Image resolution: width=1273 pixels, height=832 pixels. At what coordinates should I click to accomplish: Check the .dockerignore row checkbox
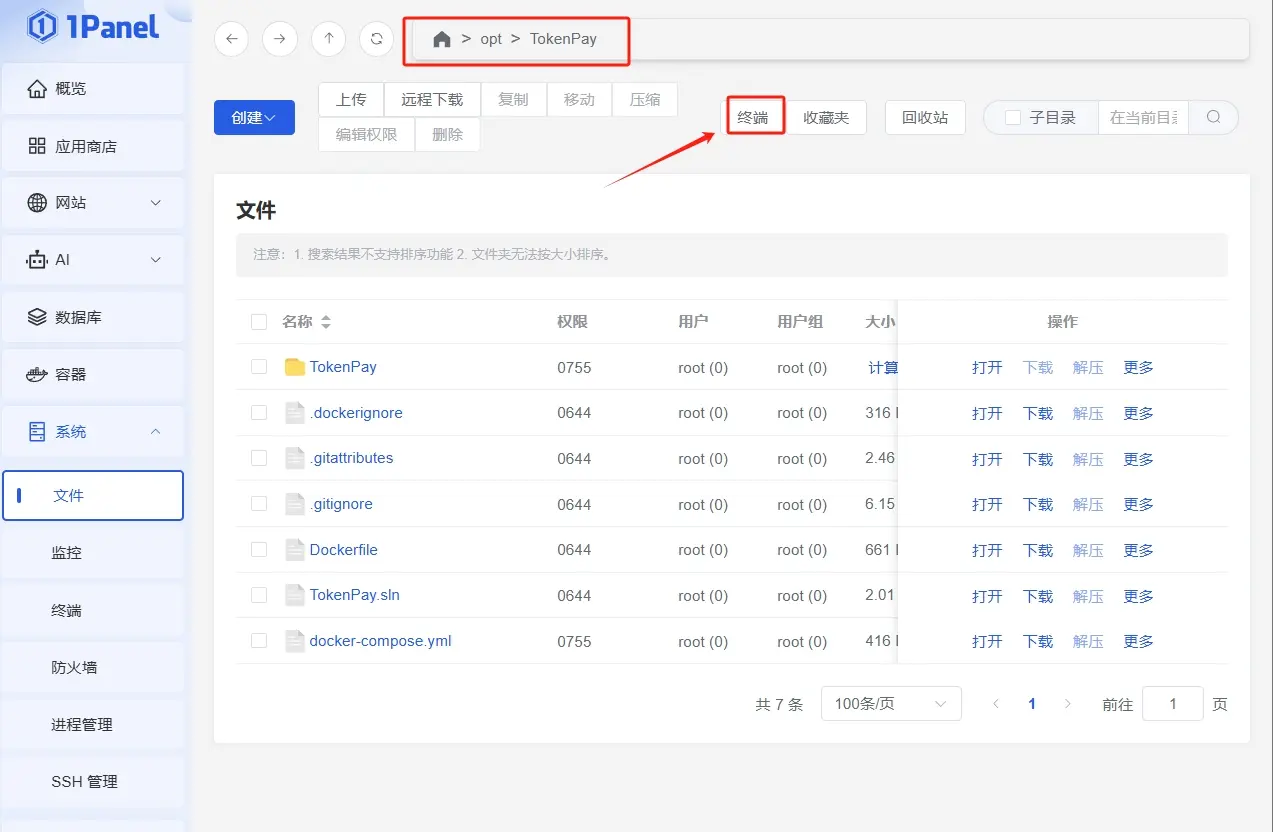click(259, 412)
